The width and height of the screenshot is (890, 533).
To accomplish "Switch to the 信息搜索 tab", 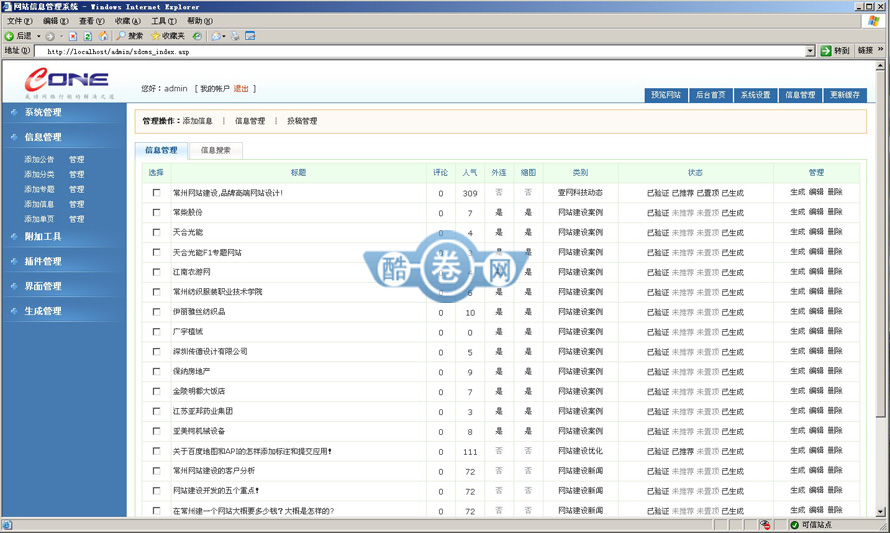I will pyautogui.click(x=216, y=150).
